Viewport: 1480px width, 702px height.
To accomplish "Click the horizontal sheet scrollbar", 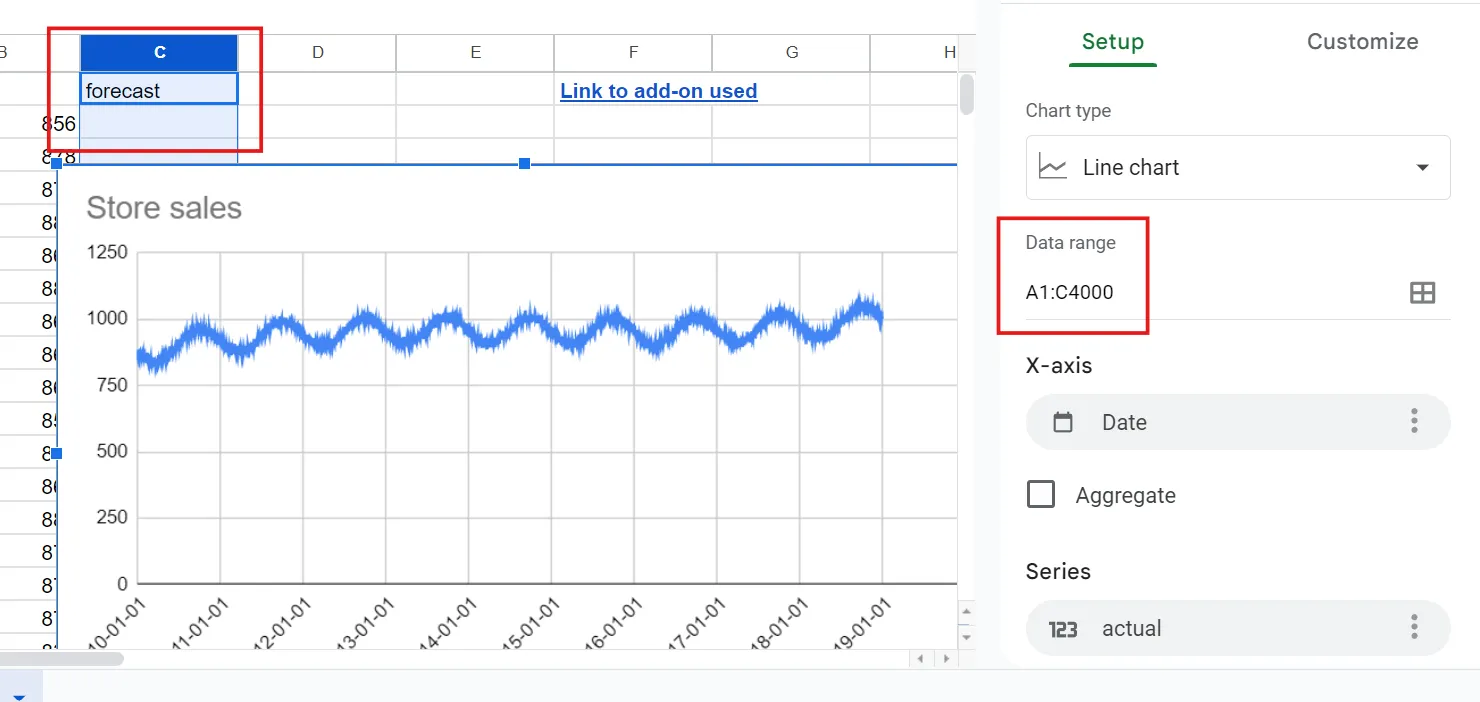I will click(60, 657).
